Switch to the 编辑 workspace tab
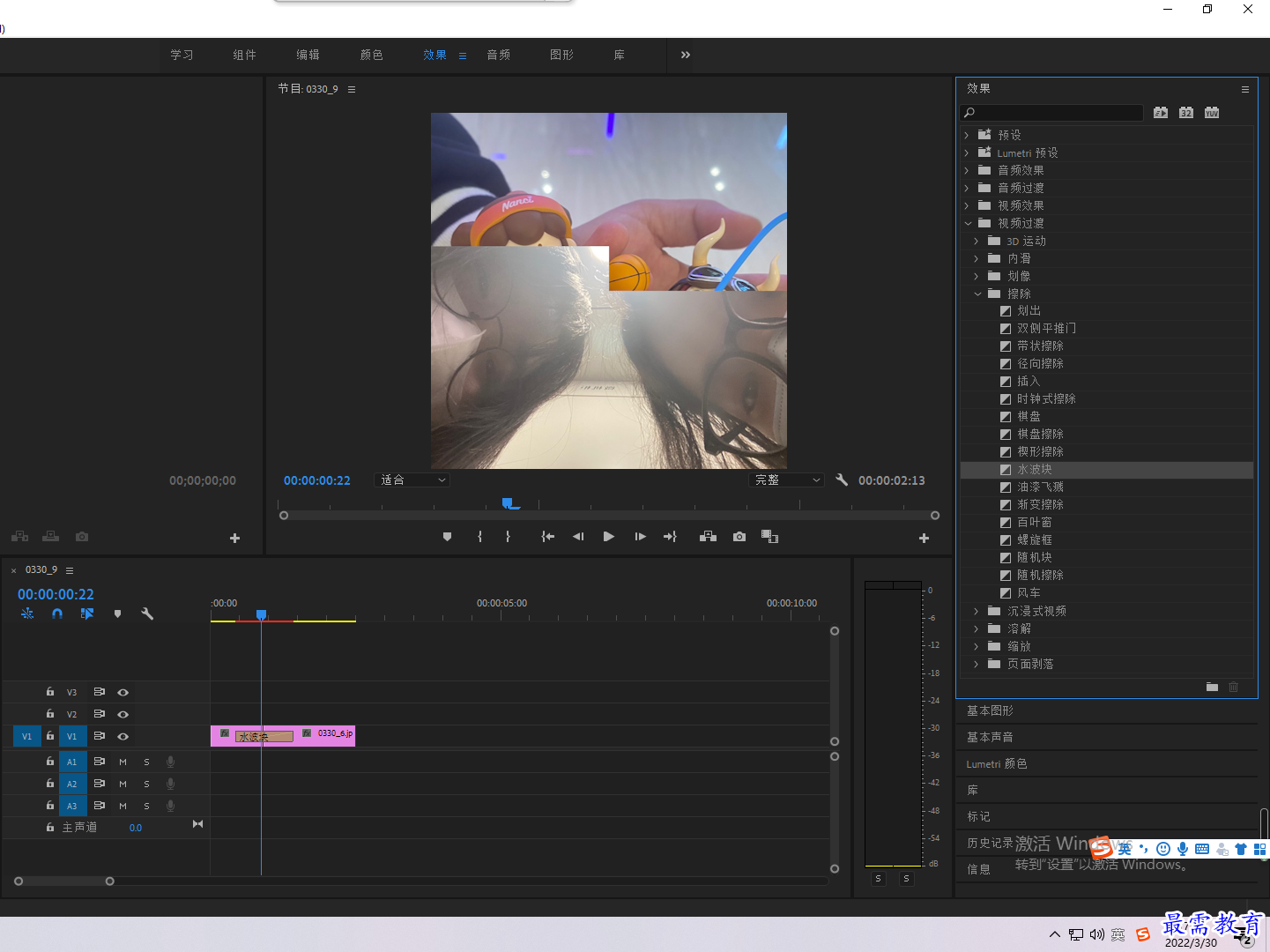Viewport: 1270px width, 952px height. point(308,55)
